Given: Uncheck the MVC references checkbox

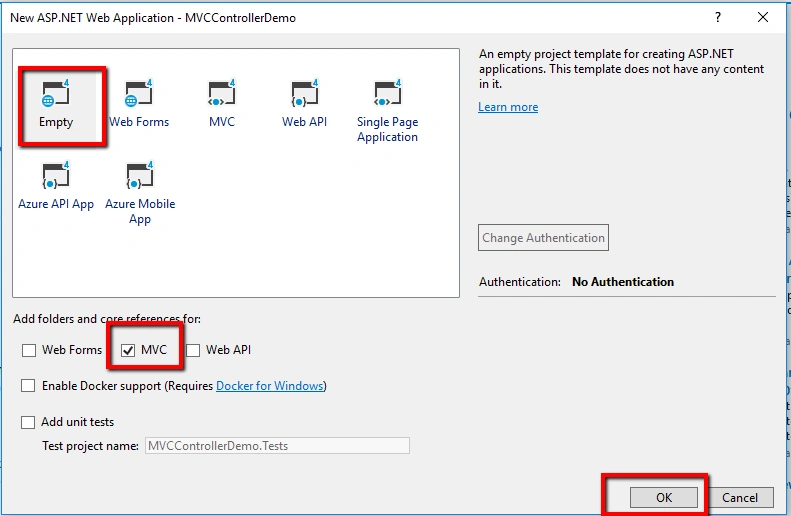Looking at the screenshot, I should click(x=128, y=350).
